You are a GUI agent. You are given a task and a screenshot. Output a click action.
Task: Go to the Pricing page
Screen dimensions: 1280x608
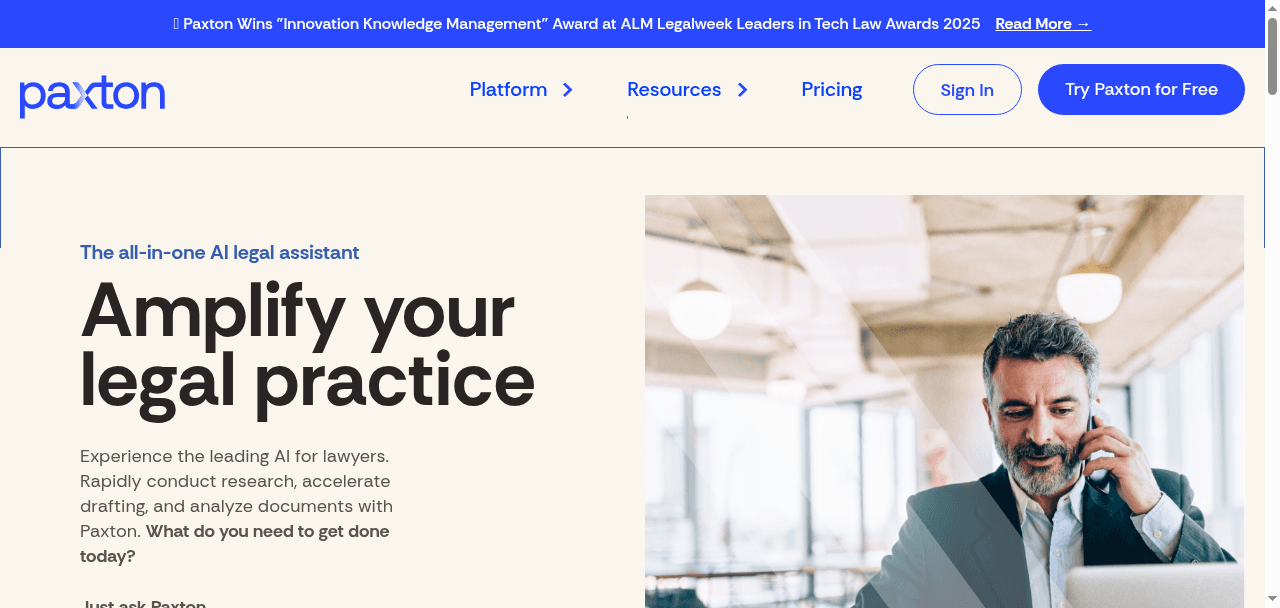(x=832, y=90)
